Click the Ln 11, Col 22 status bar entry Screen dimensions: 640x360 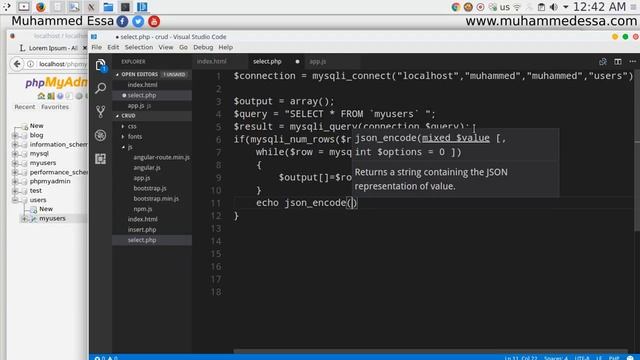pos(520,358)
